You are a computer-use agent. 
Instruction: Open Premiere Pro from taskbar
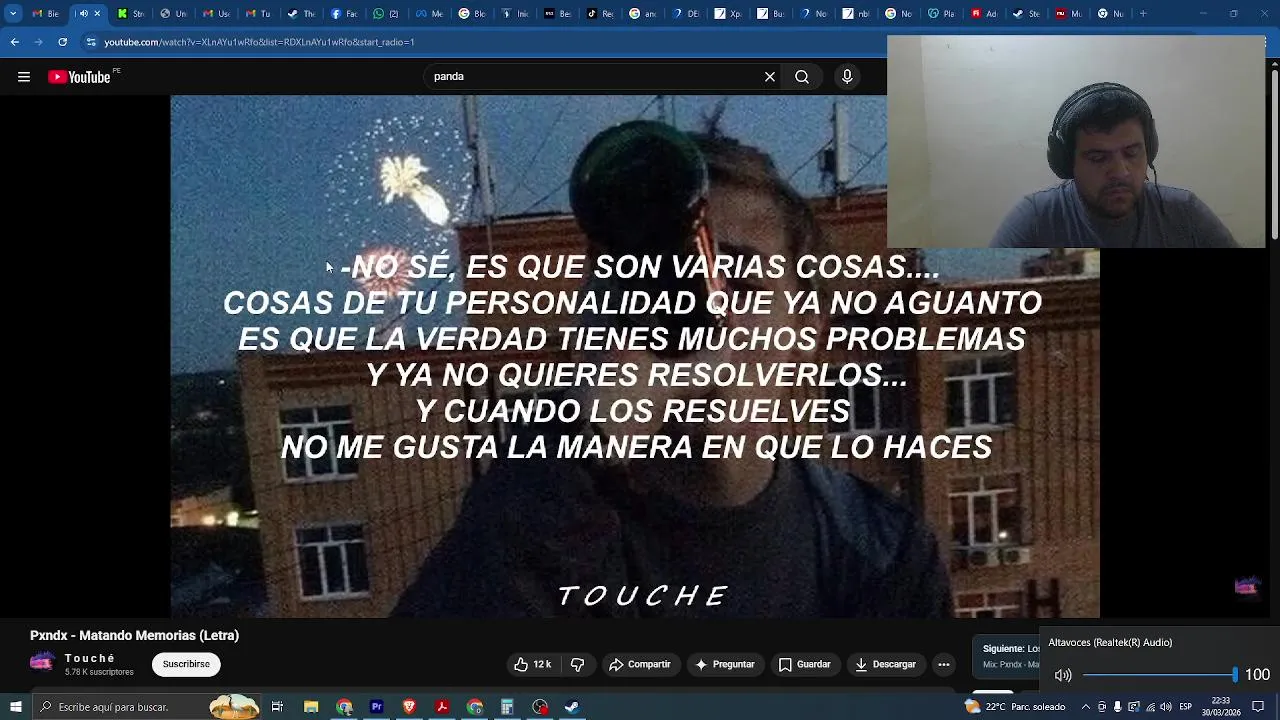click(376, 707)
